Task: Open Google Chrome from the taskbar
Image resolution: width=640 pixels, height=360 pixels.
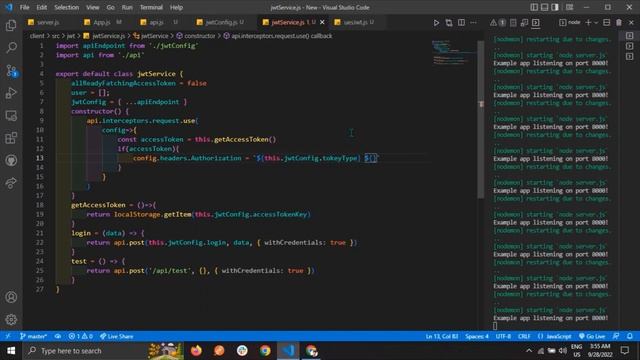Action: point(265,351)
